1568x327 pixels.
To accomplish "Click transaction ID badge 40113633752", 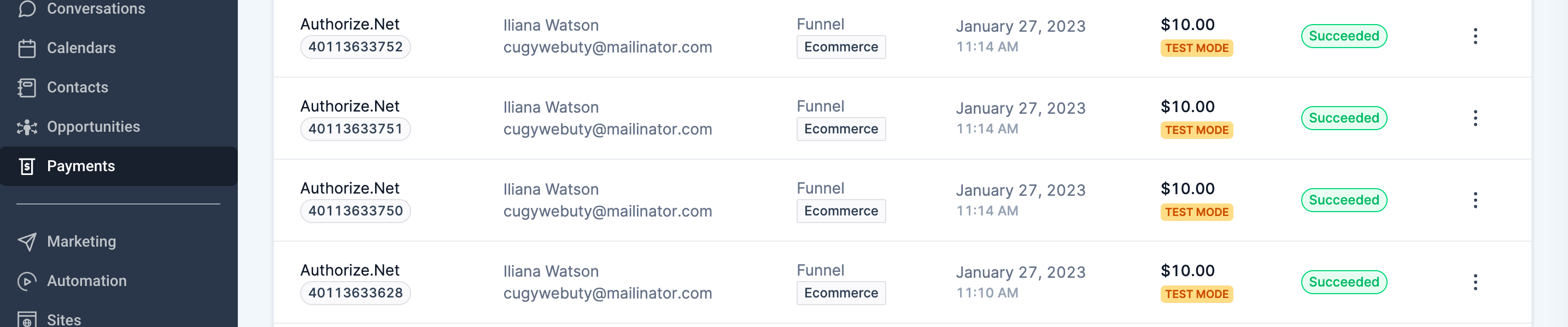I will pyautogui.click(x=355, y=47).
